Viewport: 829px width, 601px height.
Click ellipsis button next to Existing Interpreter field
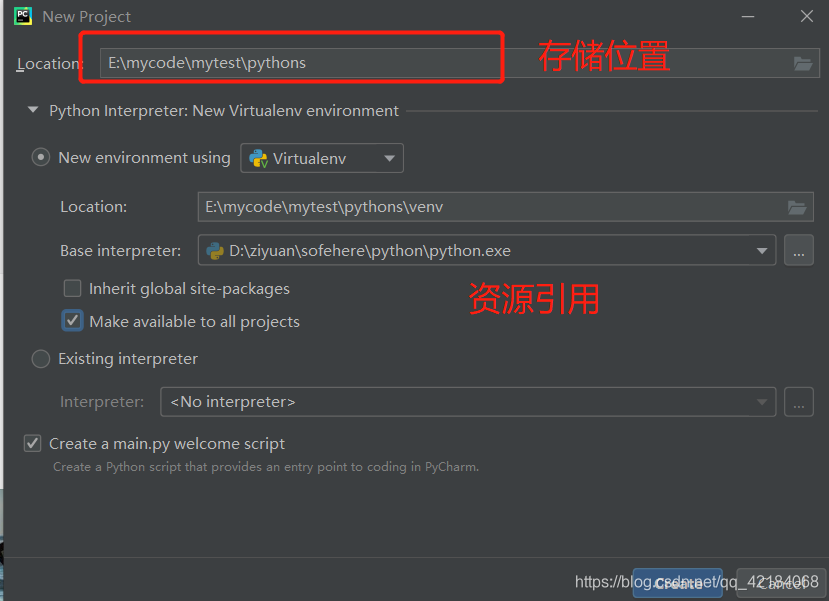tap(799, 402)
